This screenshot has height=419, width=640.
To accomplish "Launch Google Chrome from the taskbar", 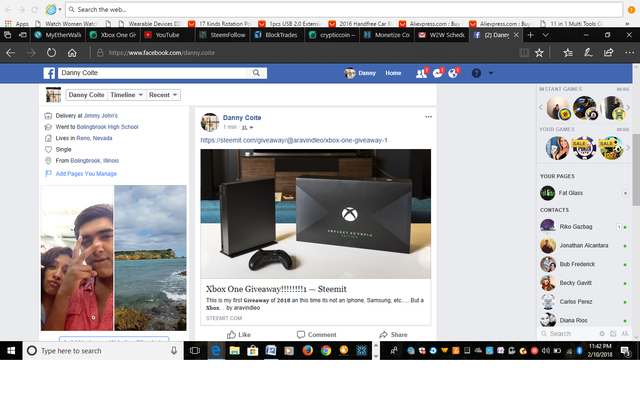I will click(x=326, y=350).
